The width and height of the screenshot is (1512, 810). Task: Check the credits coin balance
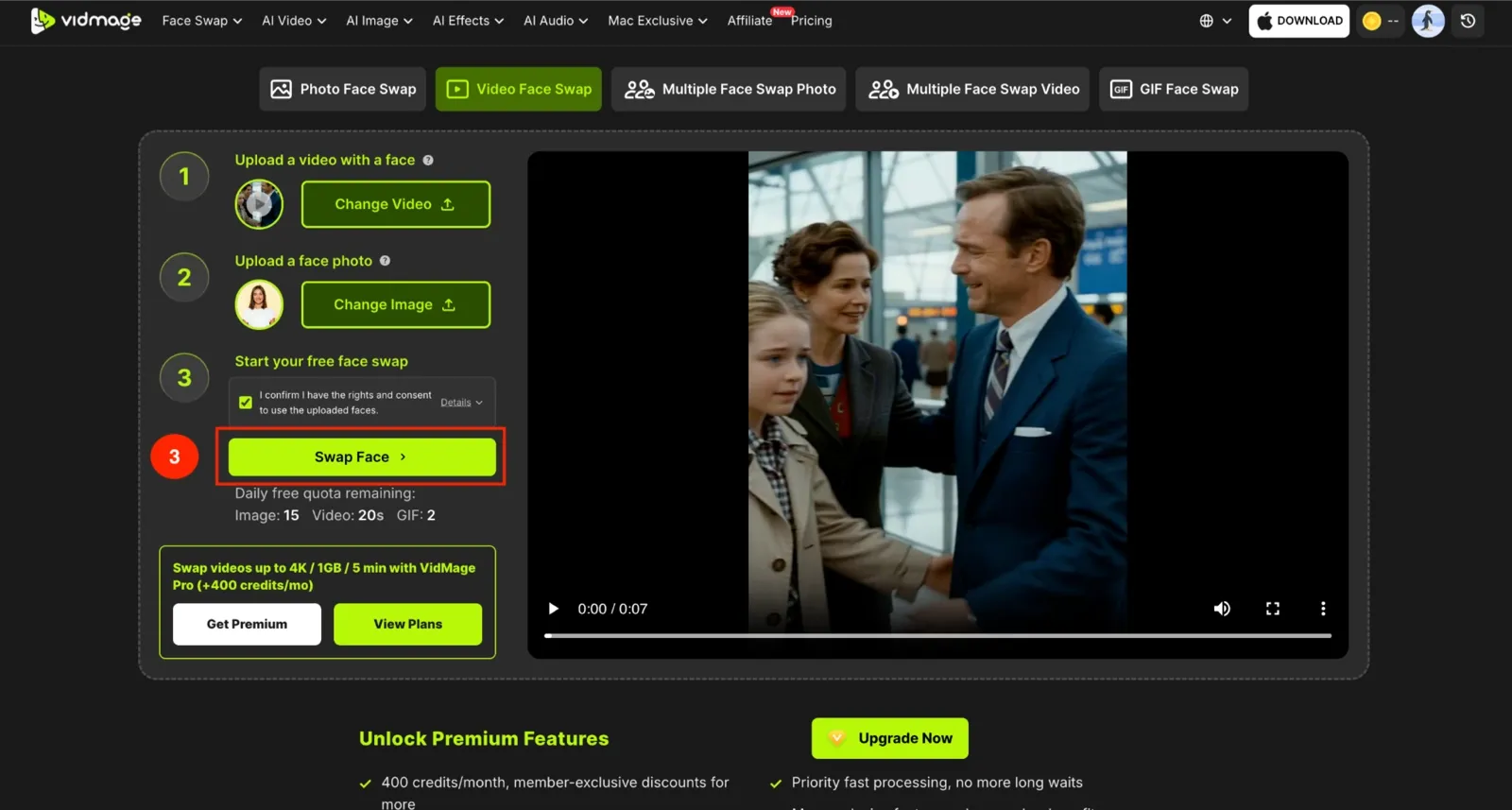pos(1380,20)
